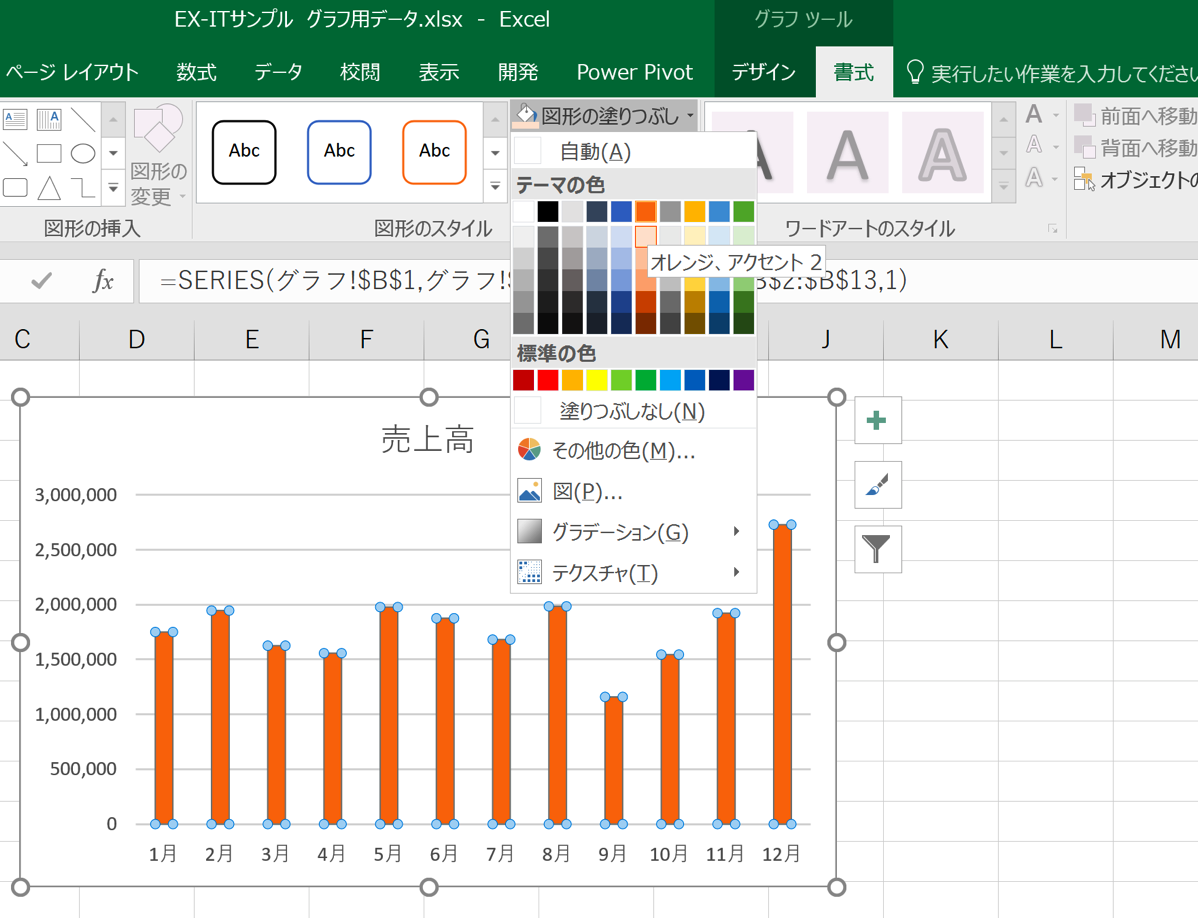This screenshot has width=1198, height=918.
Task: Open the text outline dropdown arrow
Action: coord(1056,147)
